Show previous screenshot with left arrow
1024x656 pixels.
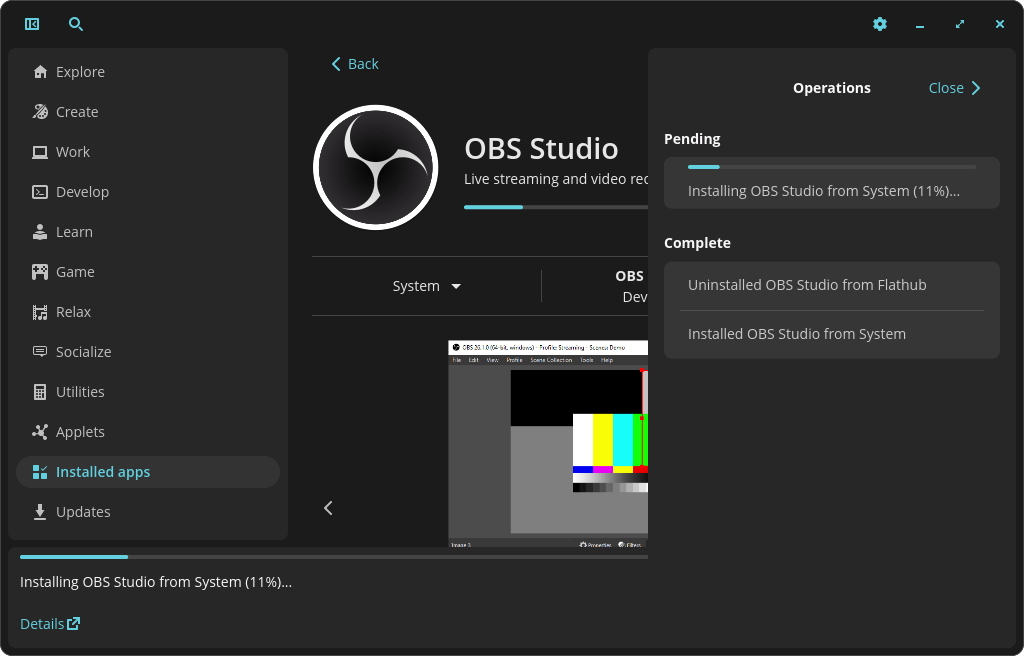pyautogui.click(x=328, y=508)
